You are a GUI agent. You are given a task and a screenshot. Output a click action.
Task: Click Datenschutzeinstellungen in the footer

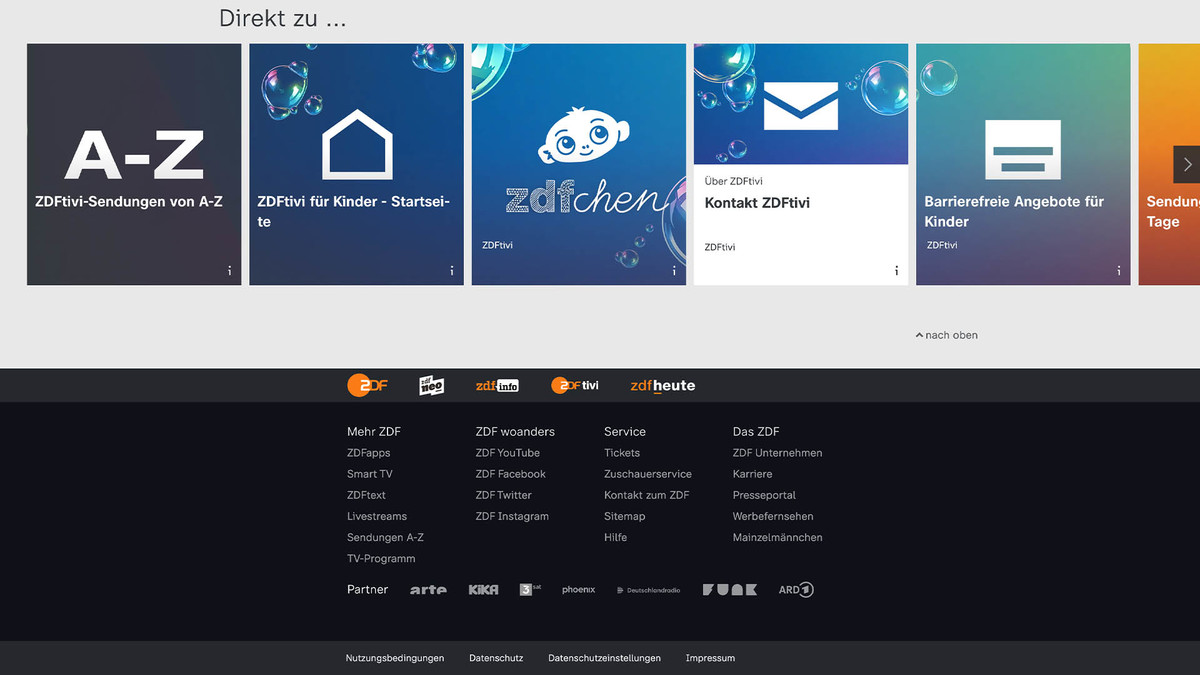point(604,658)
